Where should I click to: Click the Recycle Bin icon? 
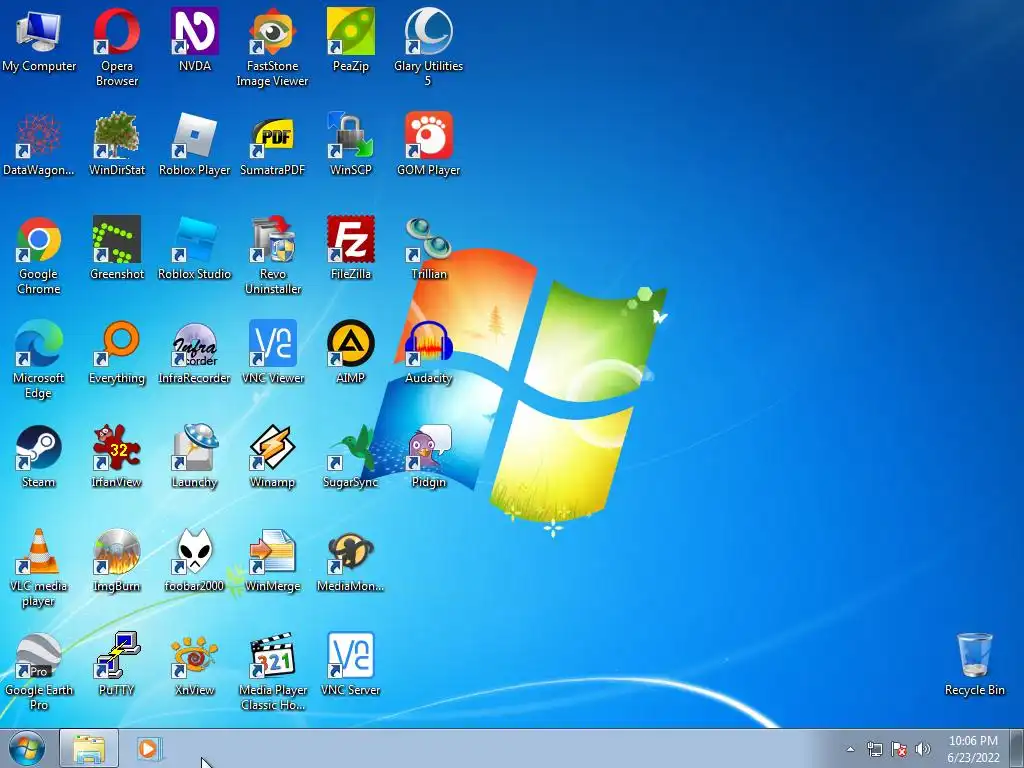point(974,655)
